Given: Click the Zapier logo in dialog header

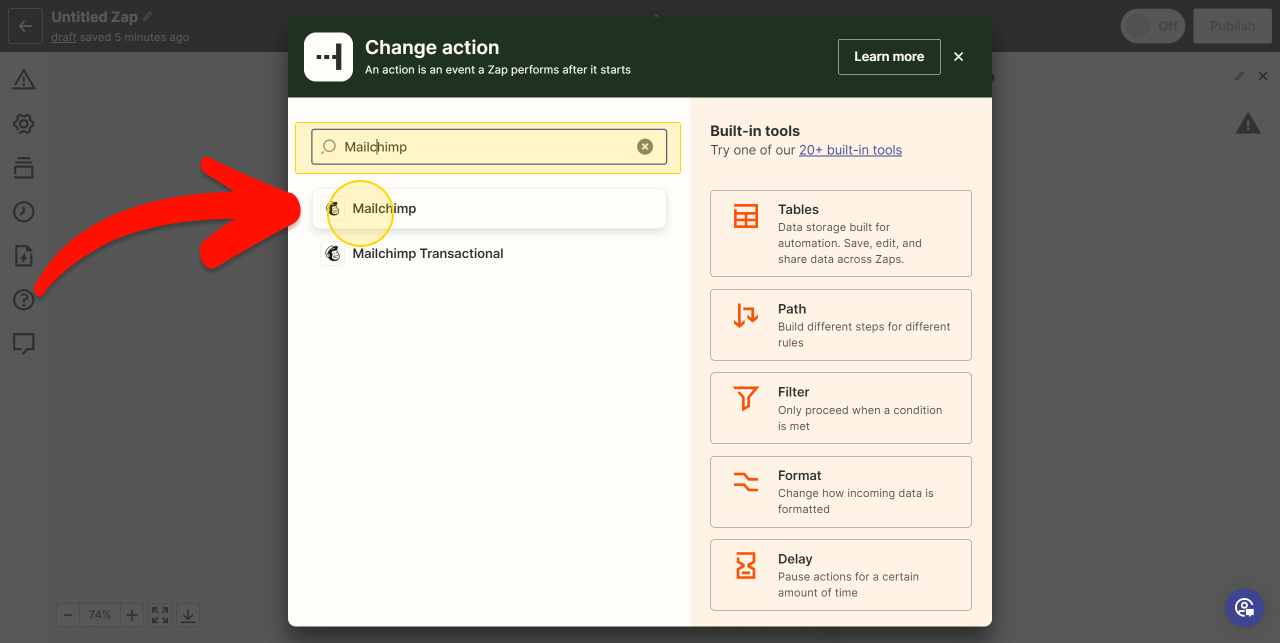Looking at the screenshot, I should pos(329,57).
